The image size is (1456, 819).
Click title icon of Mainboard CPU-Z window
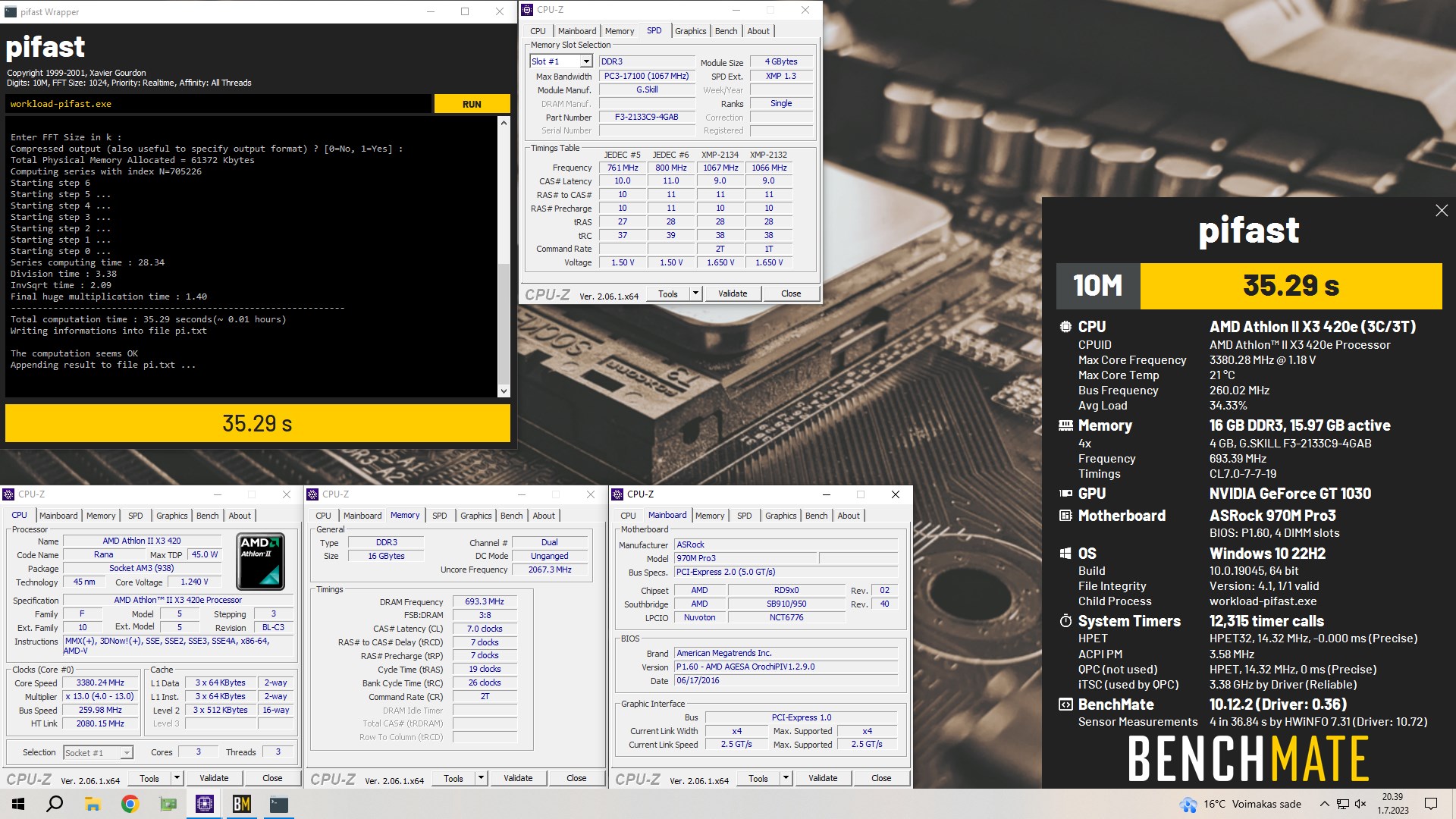pyautogui.click(x=618, y=494)
